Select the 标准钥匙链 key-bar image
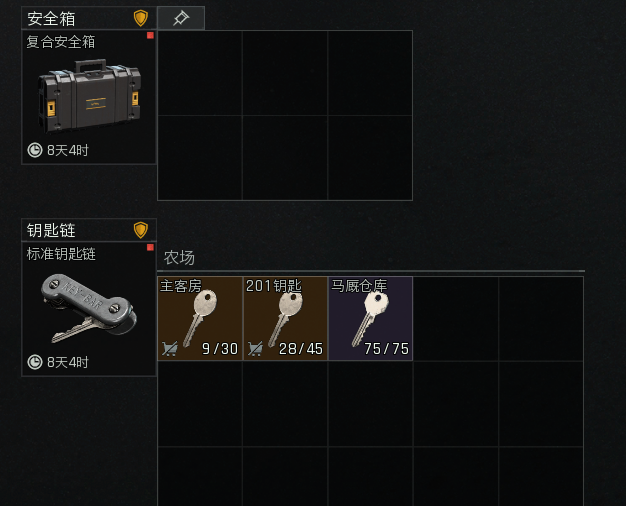The height and width of the screenshot is (506, 626). 89,308
